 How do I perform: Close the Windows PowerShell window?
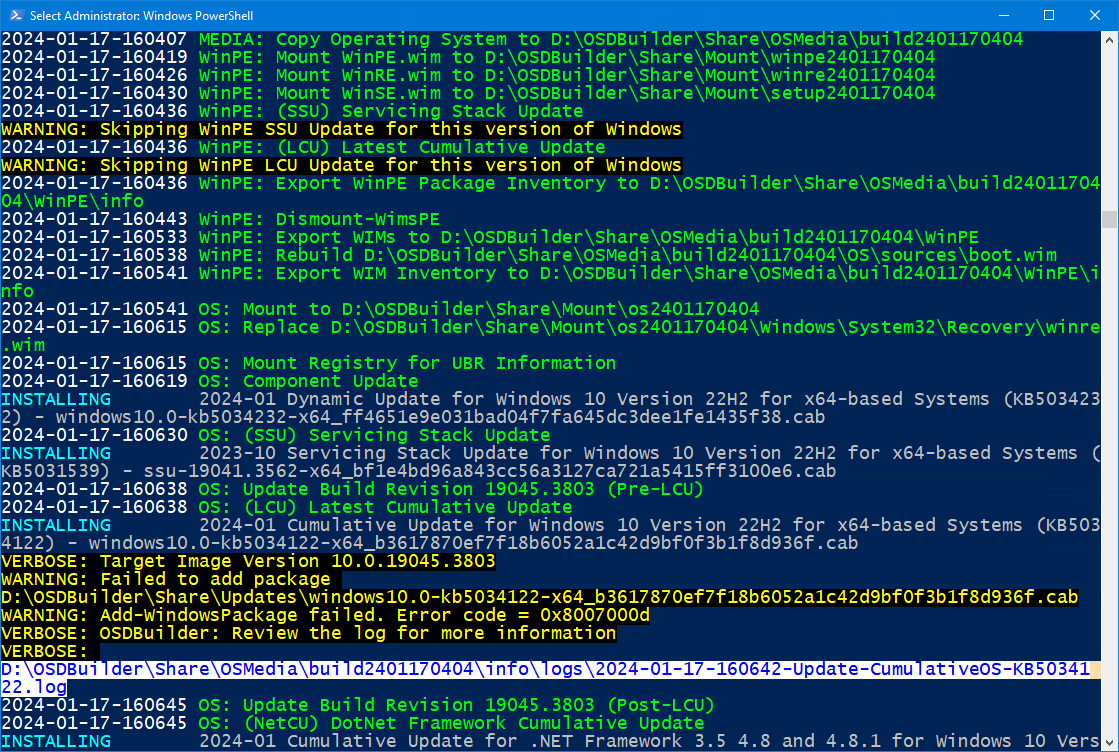(1095, 15)
